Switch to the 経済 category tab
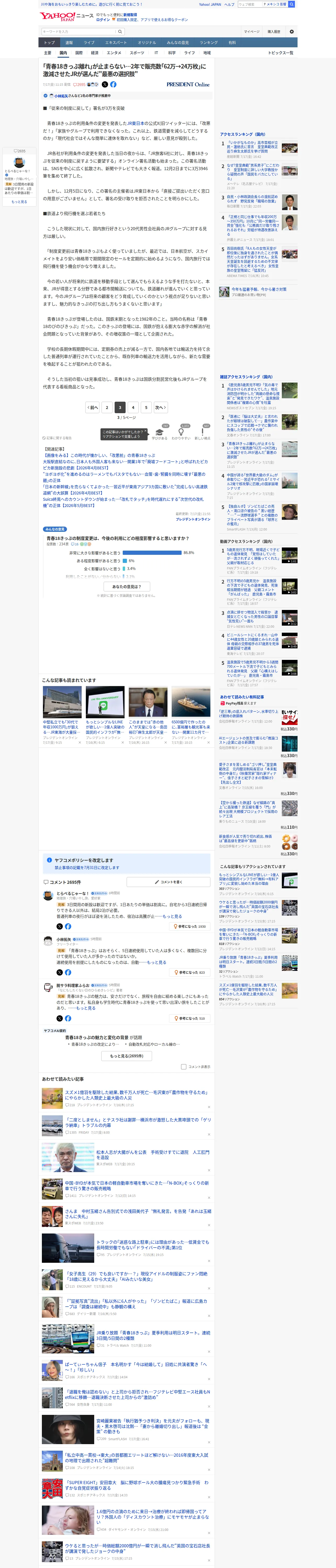 [x=94, y=53]
